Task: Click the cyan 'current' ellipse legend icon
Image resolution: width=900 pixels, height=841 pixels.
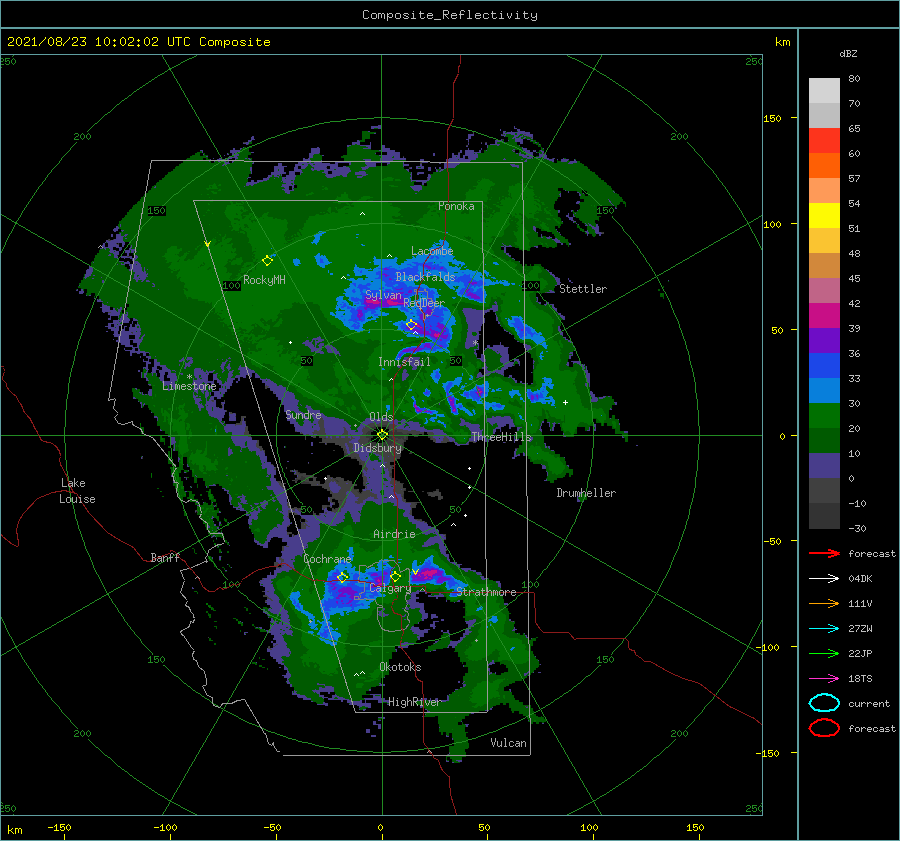Action: coord(824,703)
